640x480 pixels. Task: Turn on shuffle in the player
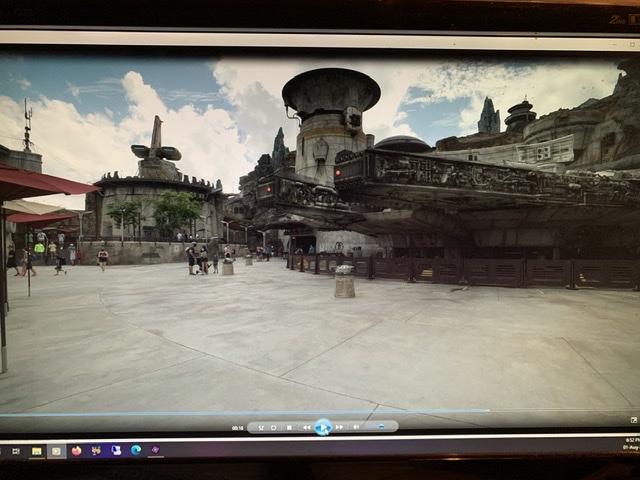tap(260, 427)
